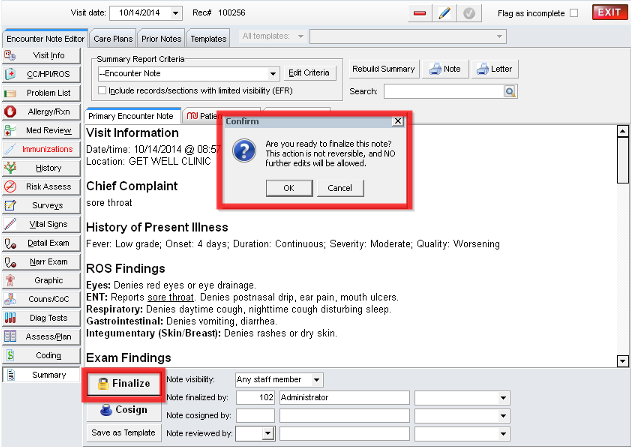
Task: Click Rebuild Summary button
Action: pos(384,69)
